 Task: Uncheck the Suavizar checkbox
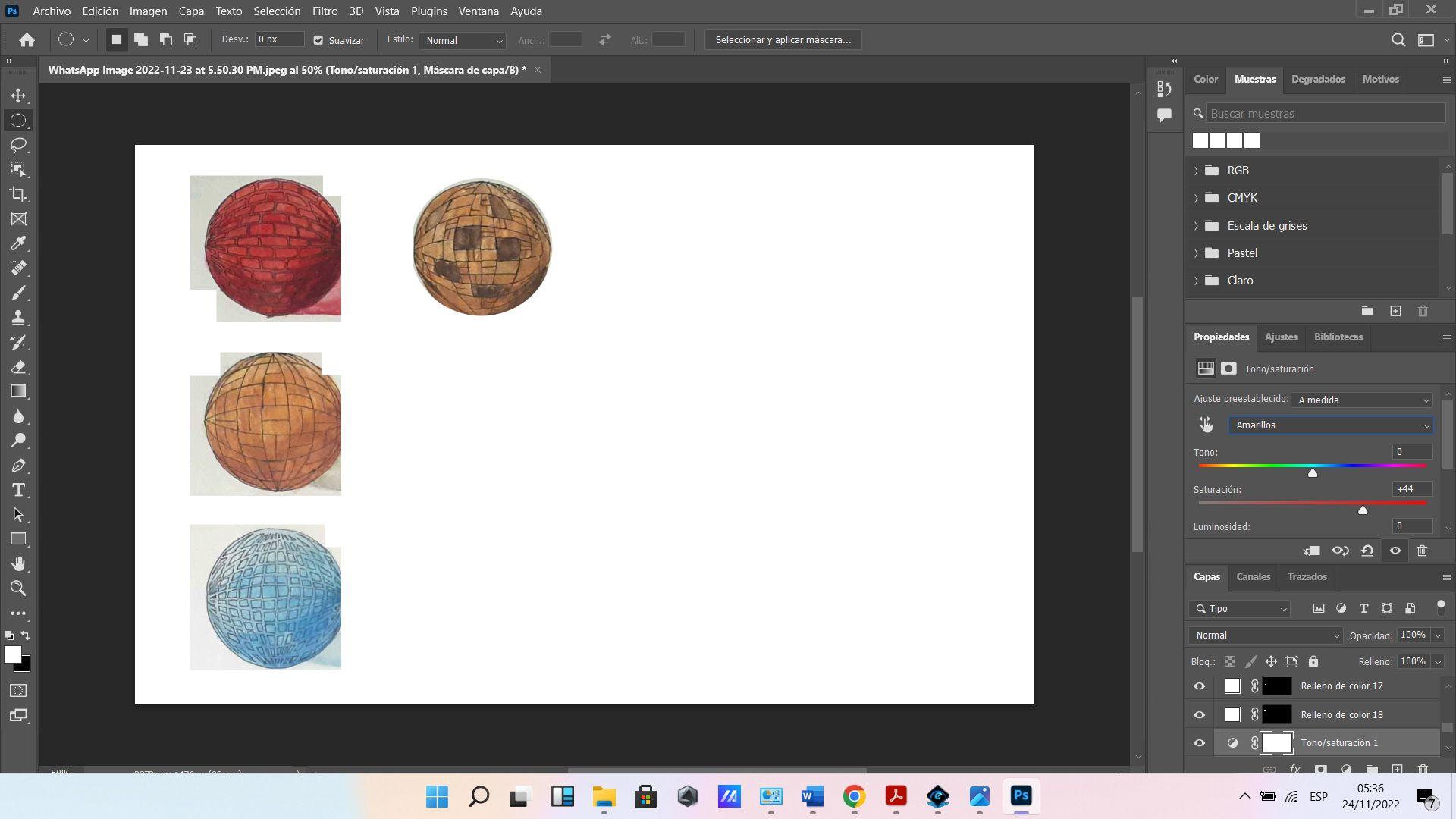(318, 40)
